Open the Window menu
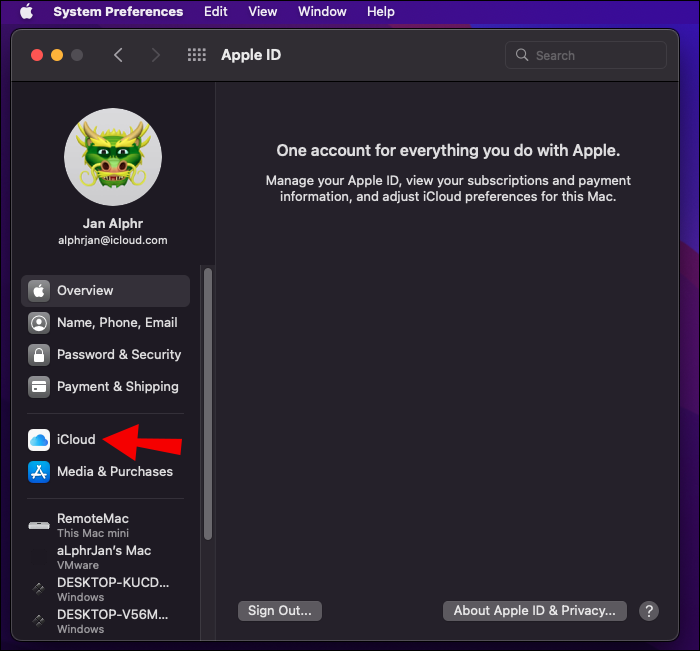The width and height of the screenshot is (700, 651). click(322, 12)
